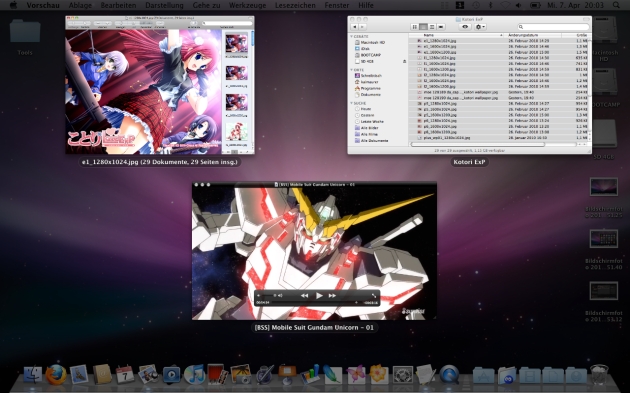Screen dimensions: 630x393
Task: Switch Finder to column view
Action: tap(432, 27)
